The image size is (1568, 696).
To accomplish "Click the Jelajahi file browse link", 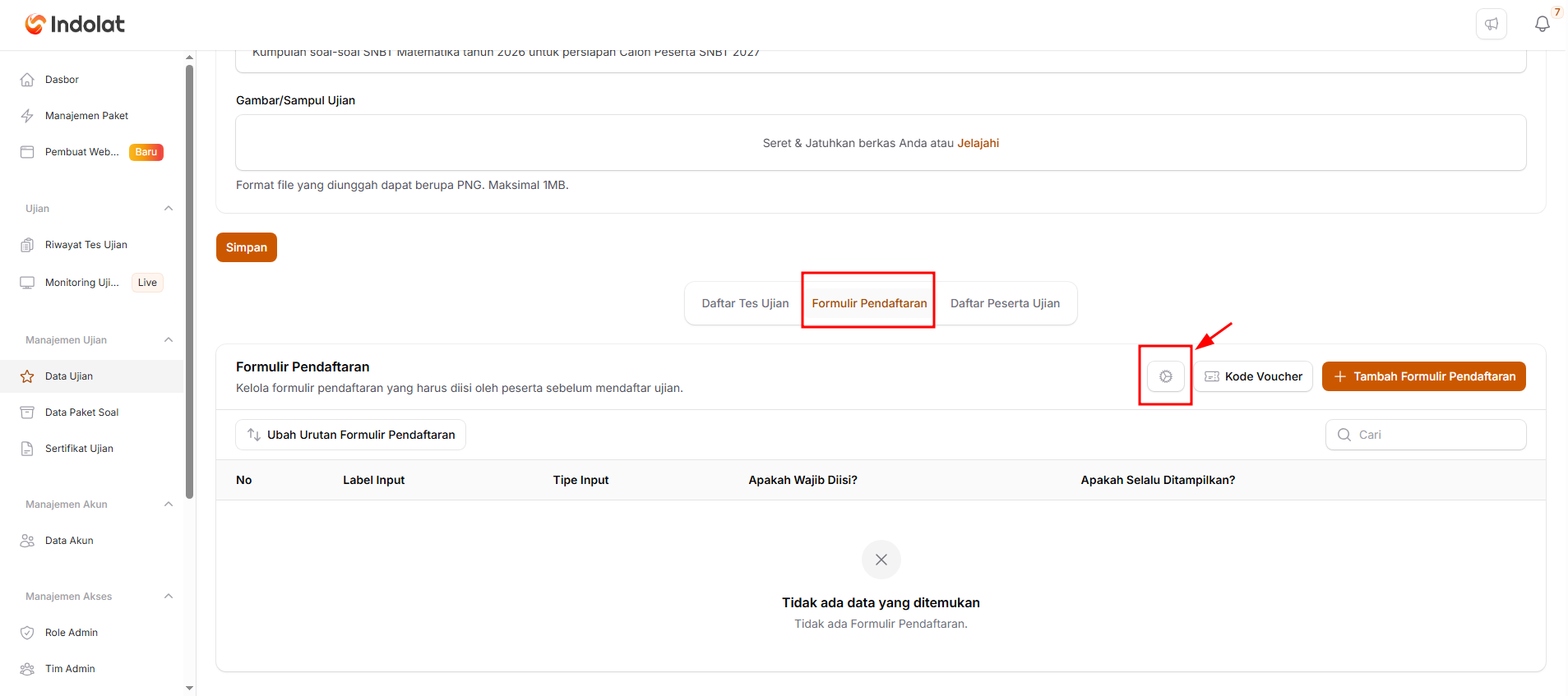I will [978, 143].
